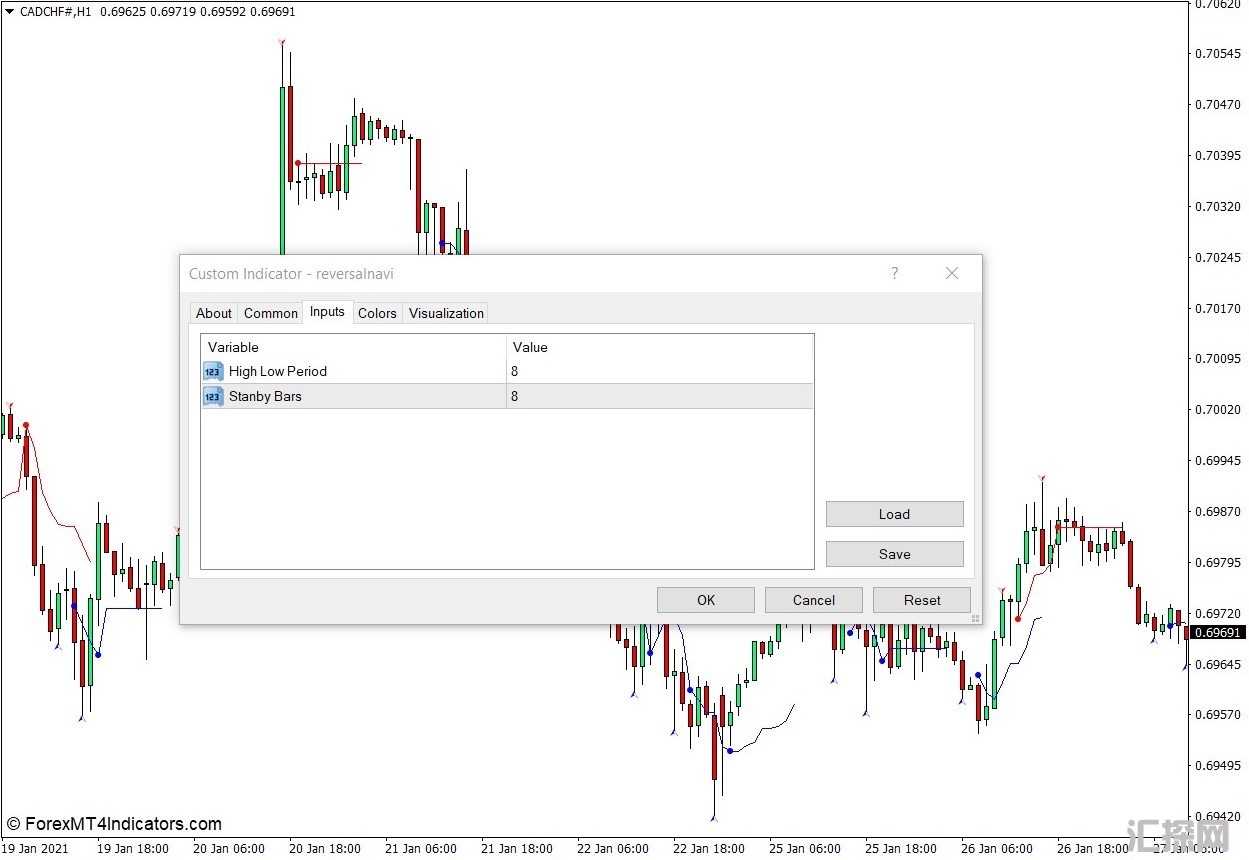This screenshot has height=860, width=1249.
Task: Load saved input settings
Action: coord(895,514)
